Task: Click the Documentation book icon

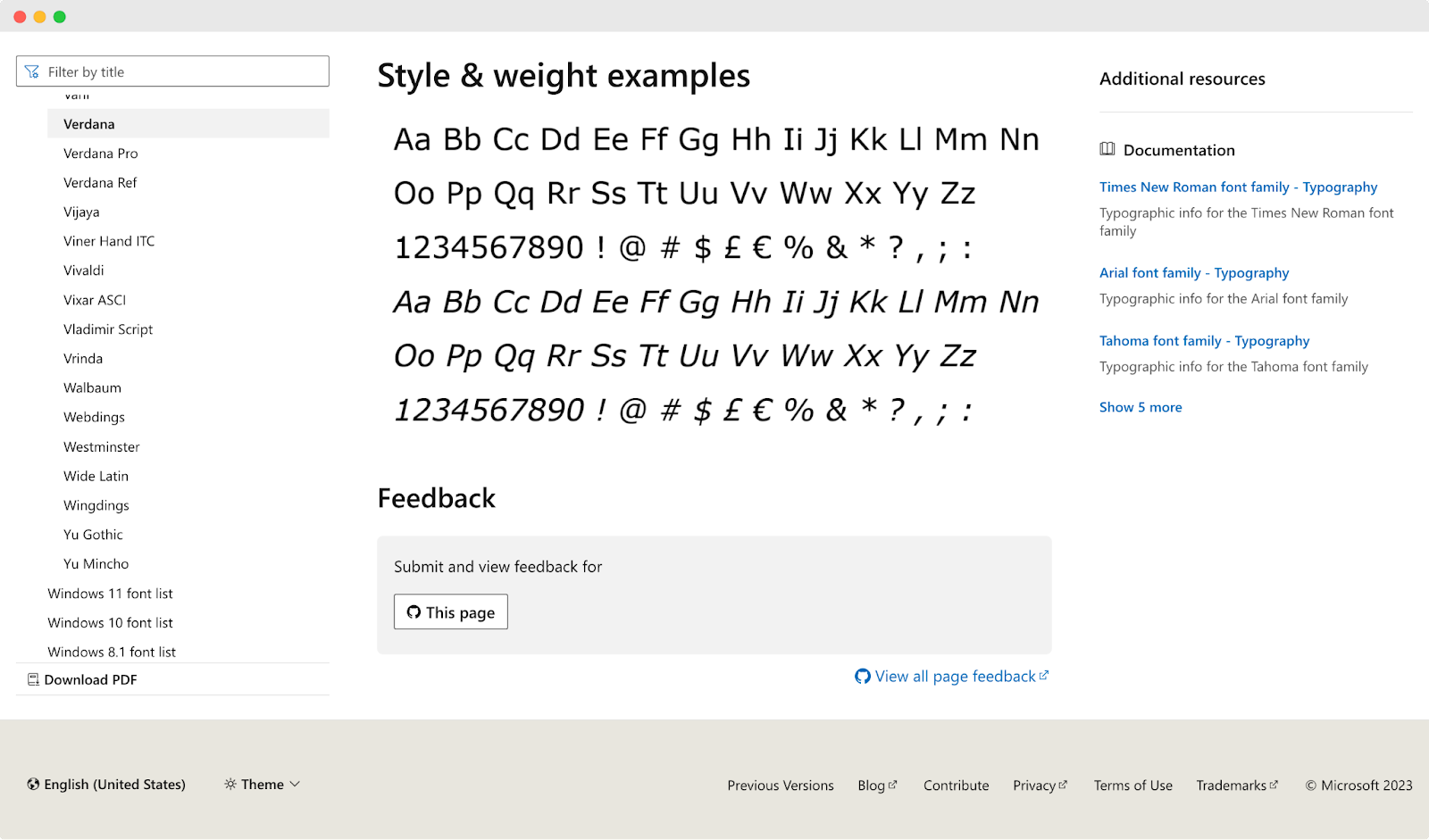Action: [x=1108, y=149]
